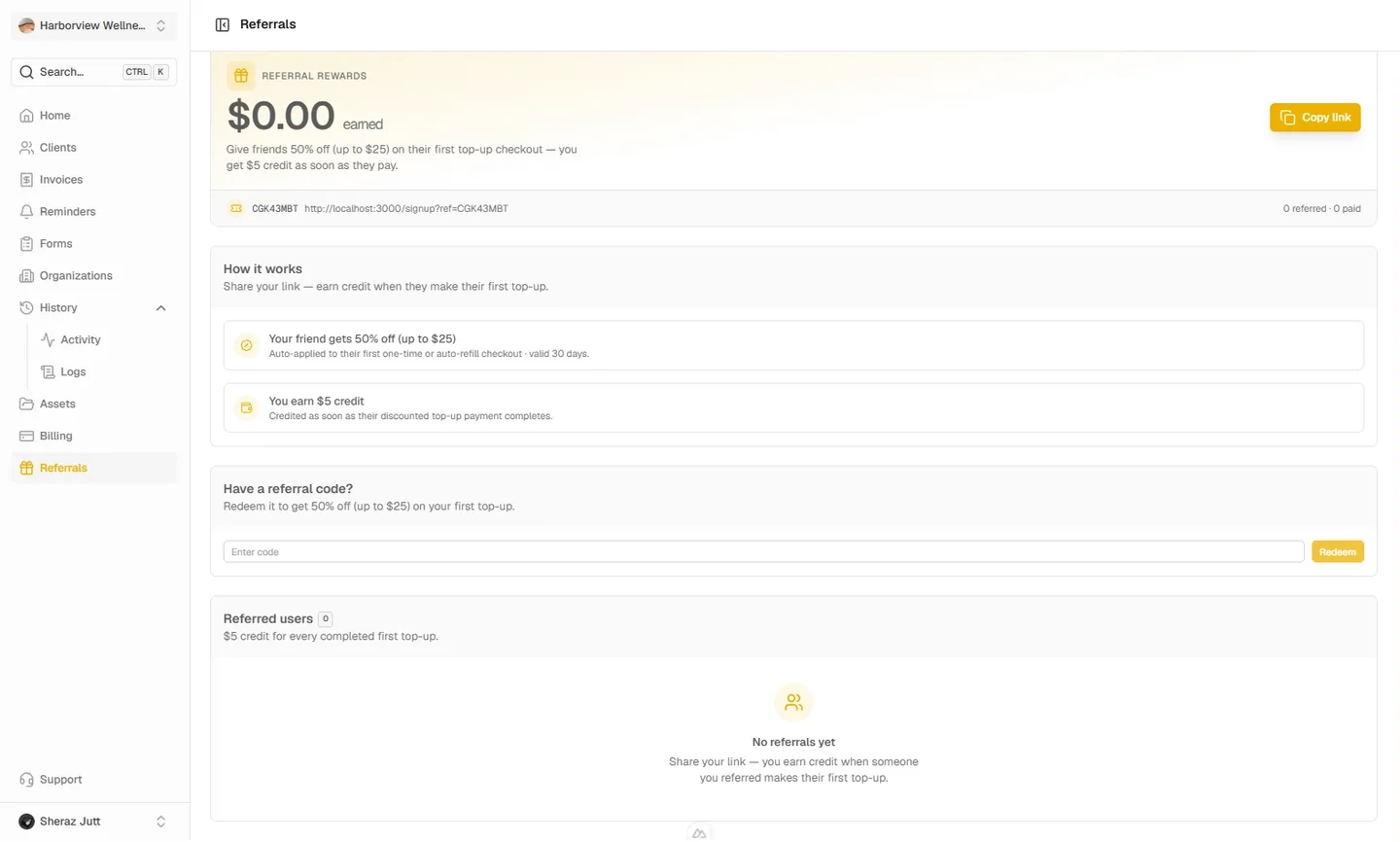Click the referral URL localhost signup link
Screen dimensions: 1400x842
coord(406,209)
